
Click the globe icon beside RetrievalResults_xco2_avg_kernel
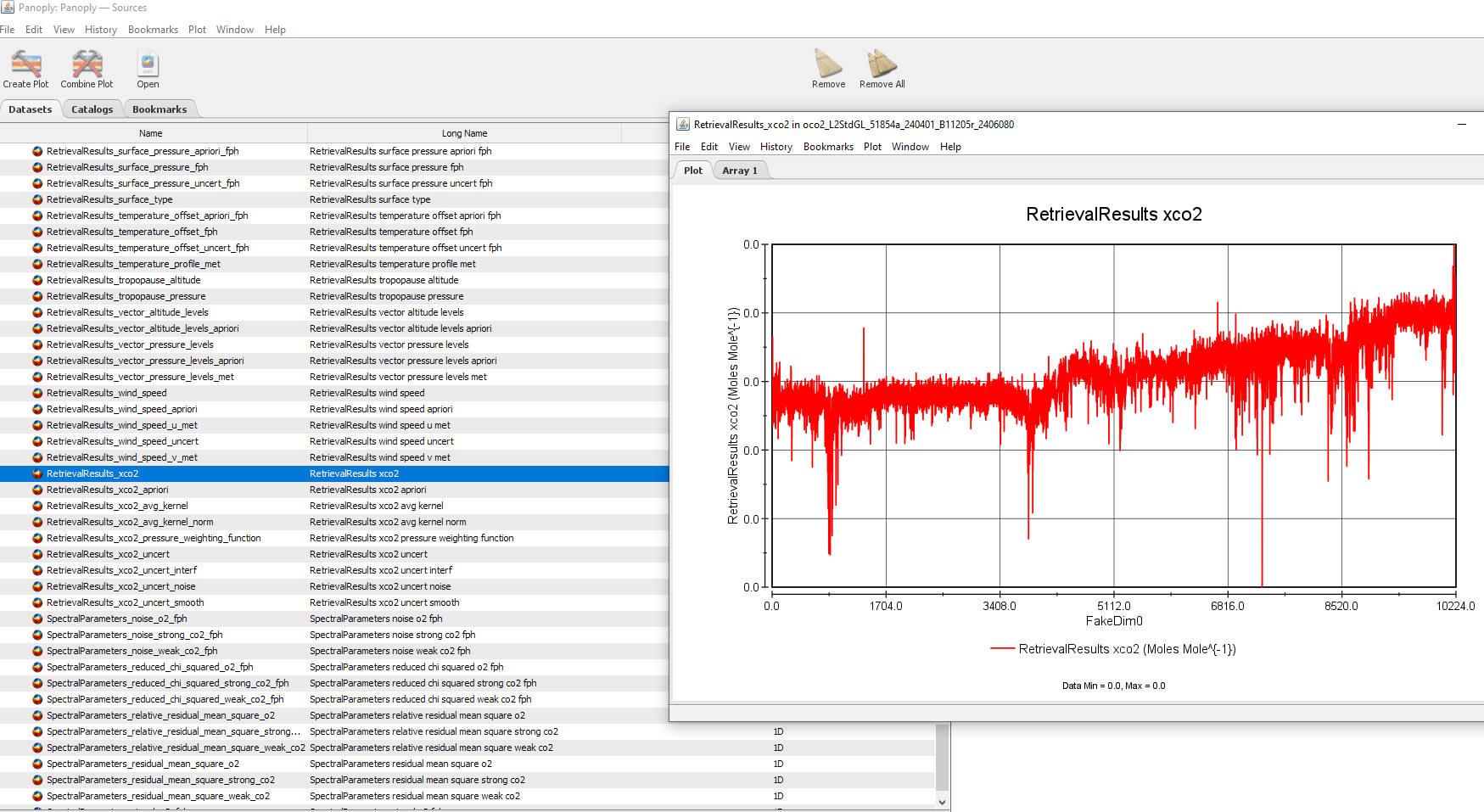37,506
